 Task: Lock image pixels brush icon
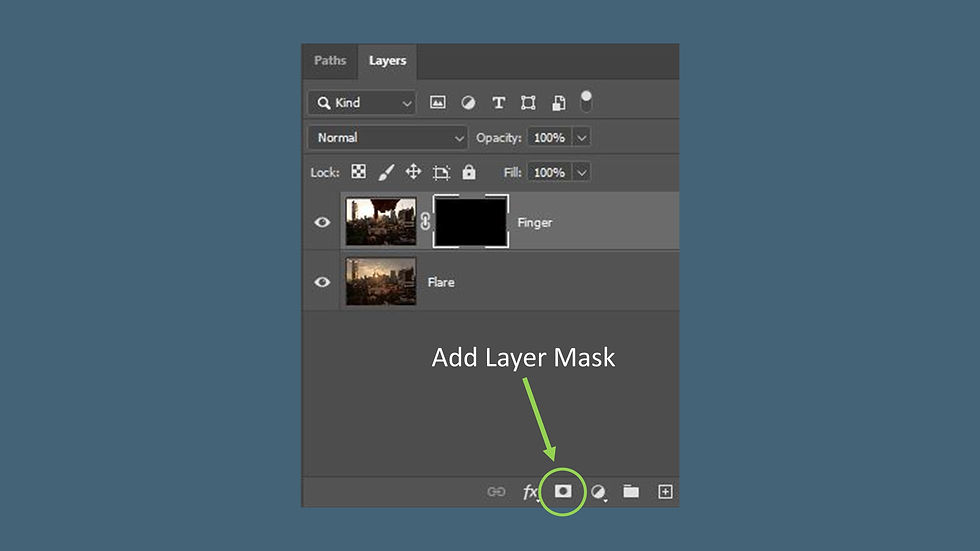point(386,172)
